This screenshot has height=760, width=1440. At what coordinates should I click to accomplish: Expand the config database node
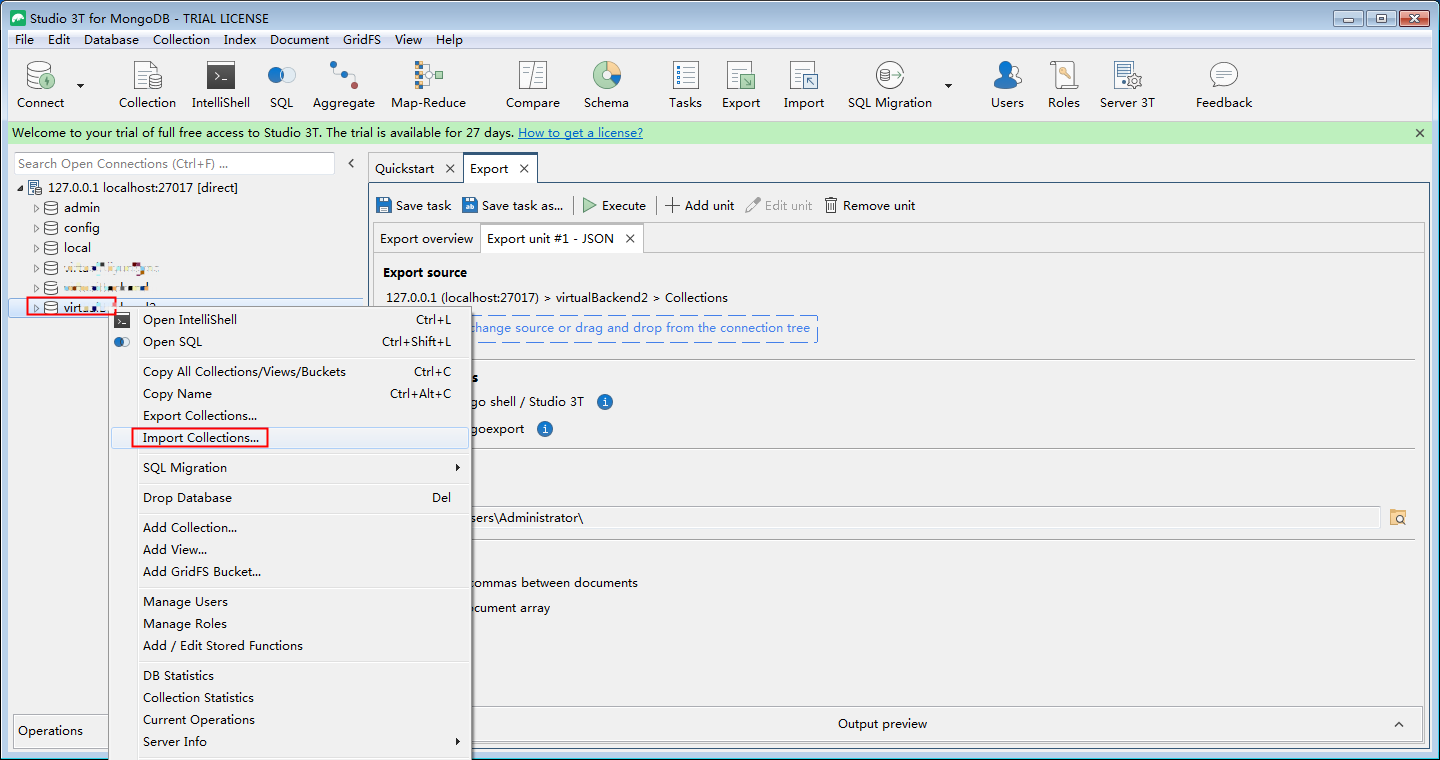click(x=36, y=228)
